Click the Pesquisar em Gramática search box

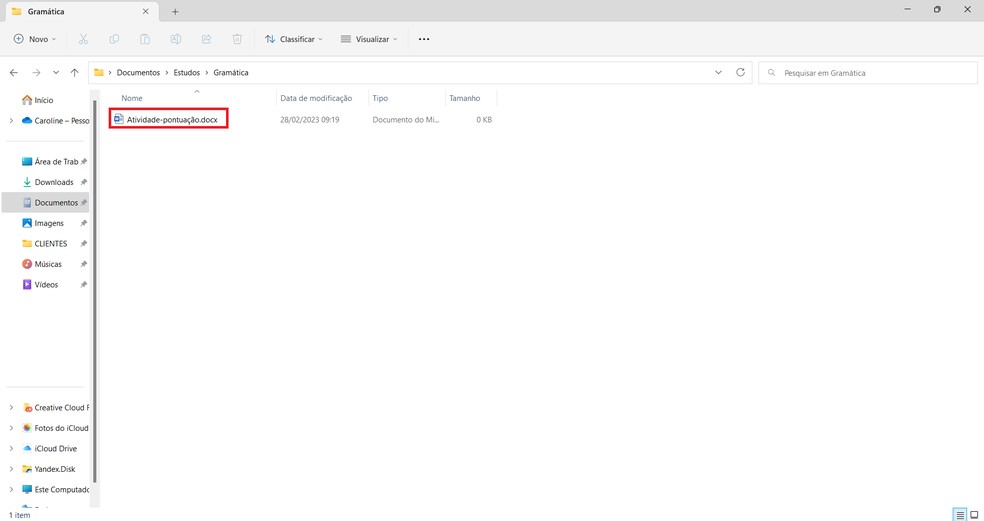point(868,73)
